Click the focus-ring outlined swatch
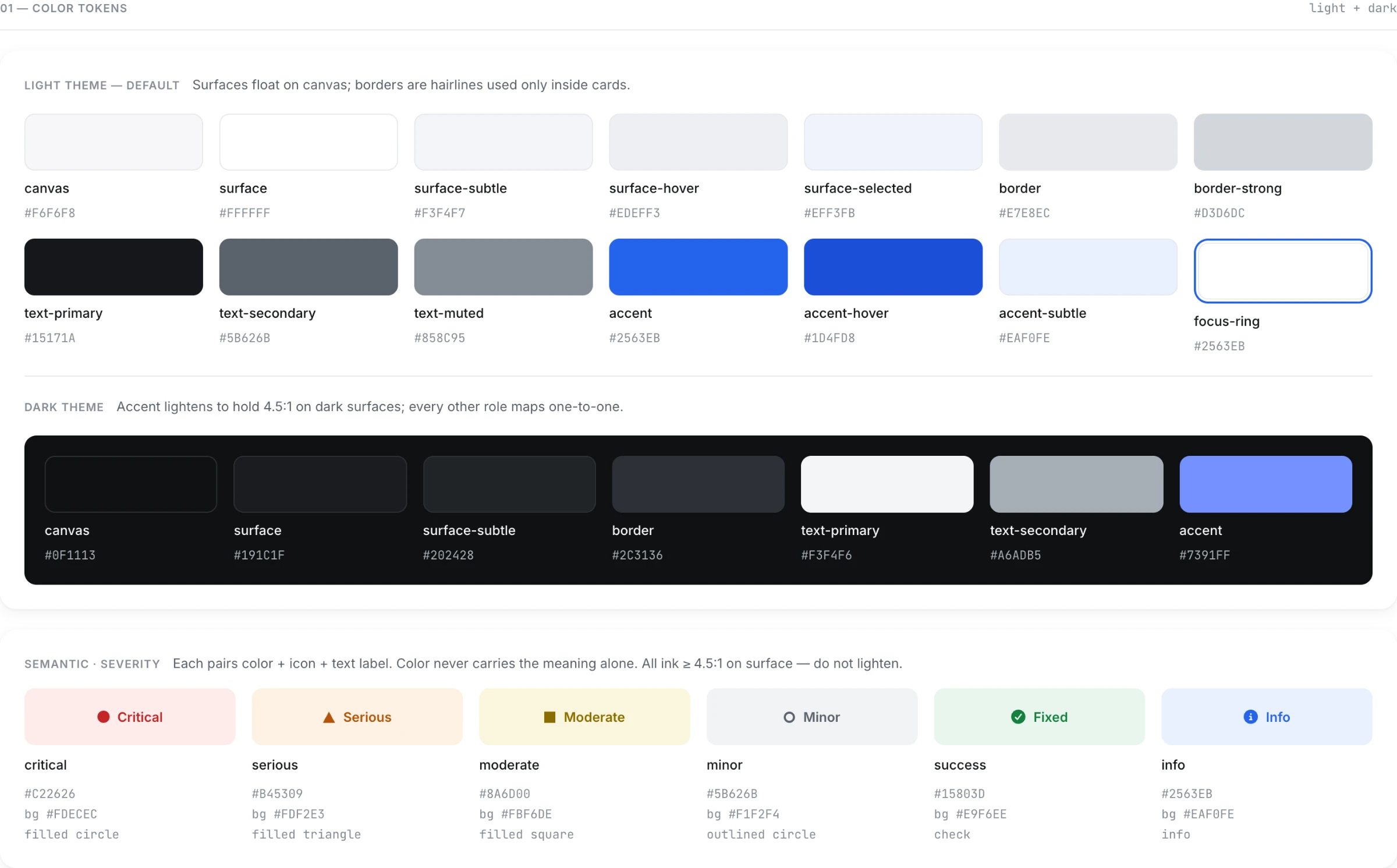Viewport: 1397px width, 868px height. (x=1283, y=271)
